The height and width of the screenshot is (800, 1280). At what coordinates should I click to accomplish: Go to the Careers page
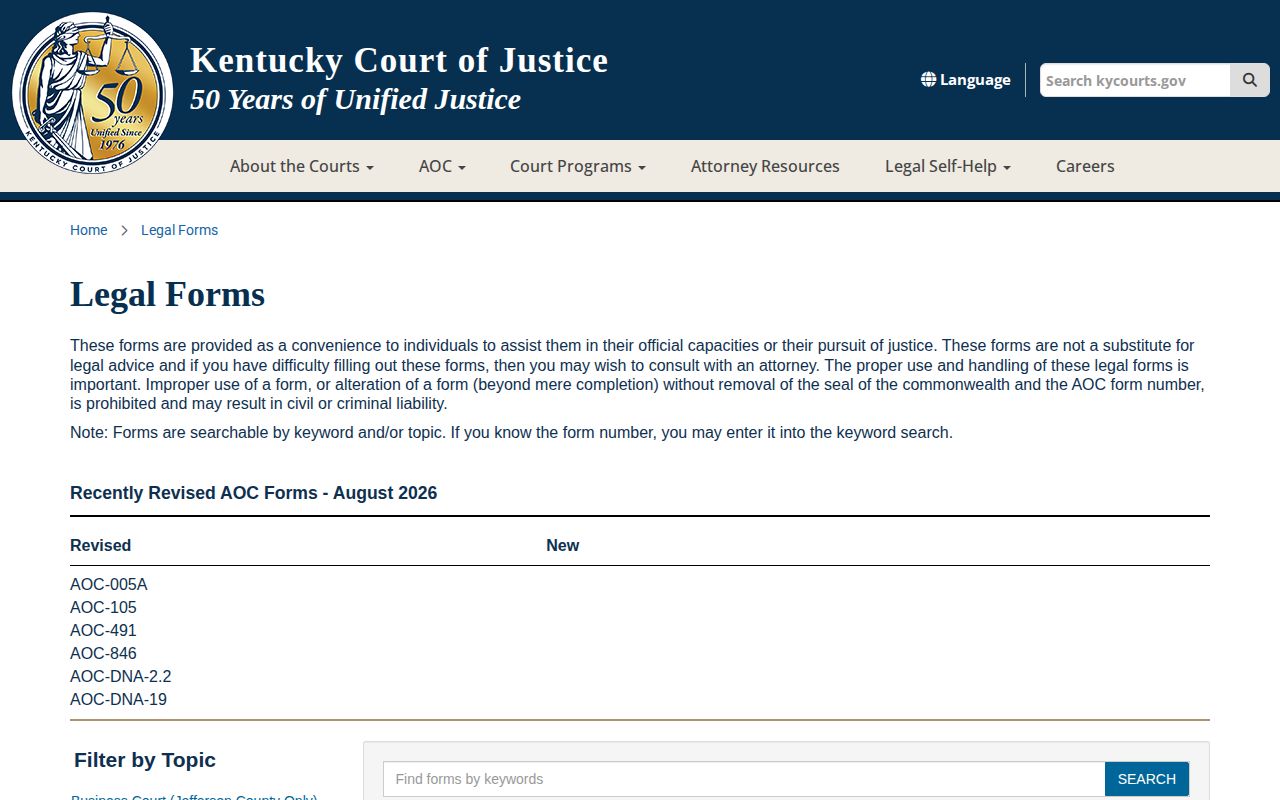1085,166
